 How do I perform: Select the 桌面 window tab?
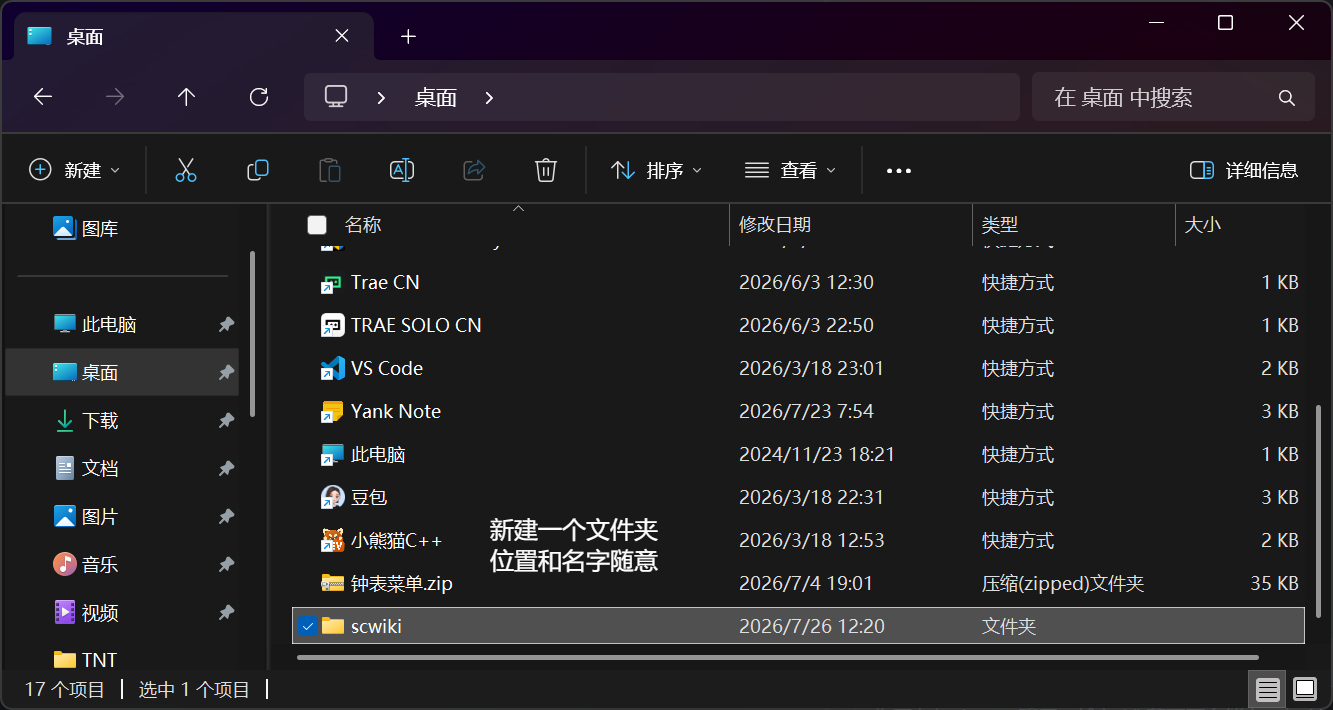(x=194, y=37)
